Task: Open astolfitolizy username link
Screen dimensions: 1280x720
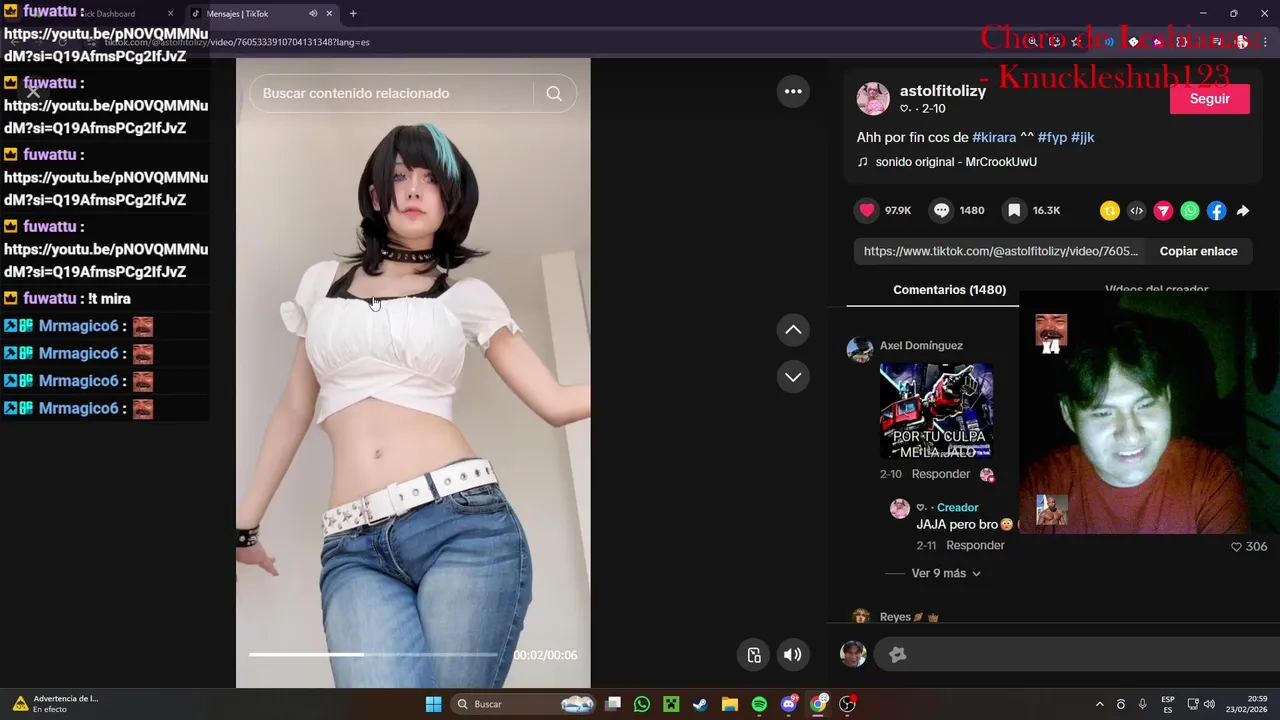Action: pos(942,91)
